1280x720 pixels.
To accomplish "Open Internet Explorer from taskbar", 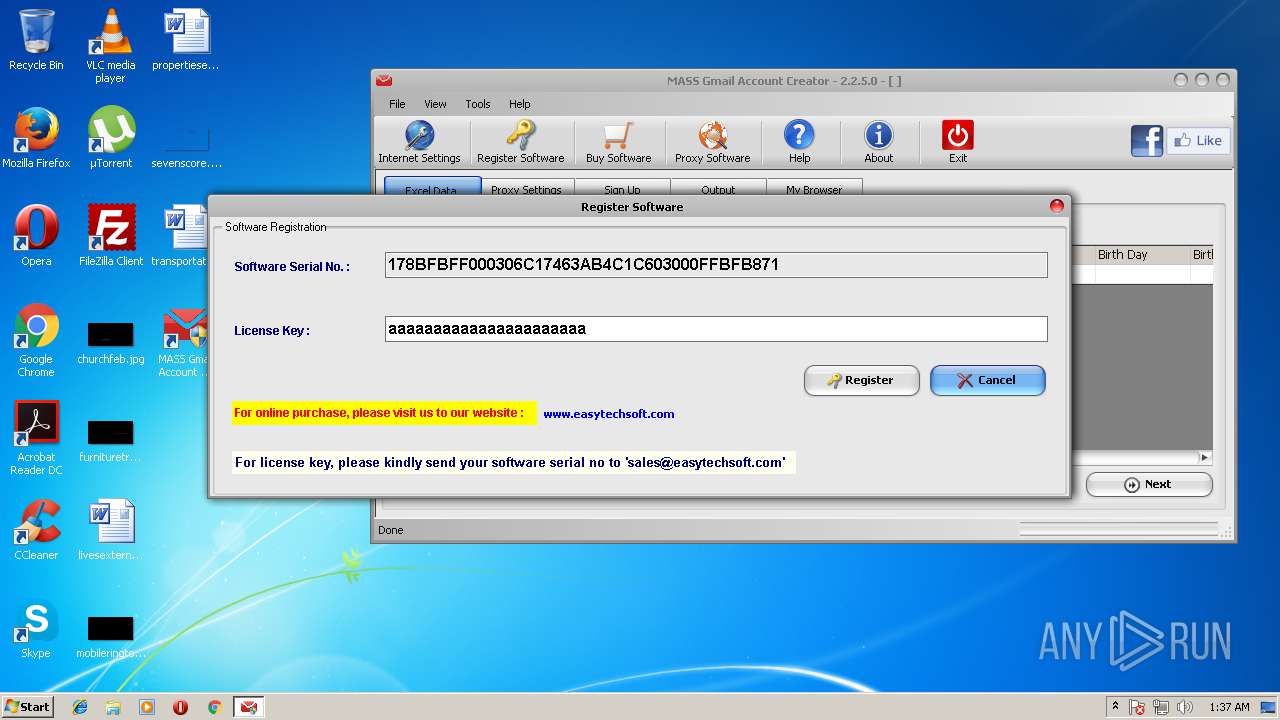I will (80, 707).
